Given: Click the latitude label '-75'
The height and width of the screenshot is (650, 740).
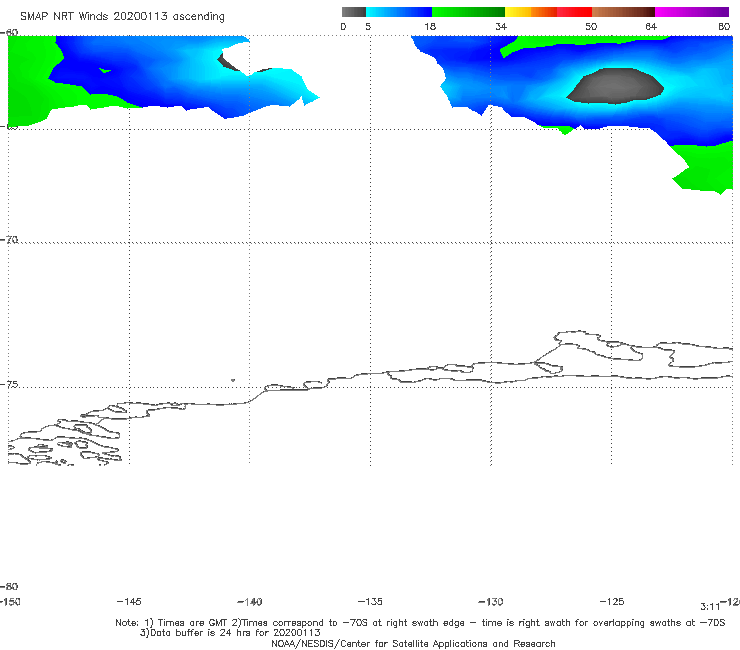Looking at the screenshot, I should coord(9,385).
